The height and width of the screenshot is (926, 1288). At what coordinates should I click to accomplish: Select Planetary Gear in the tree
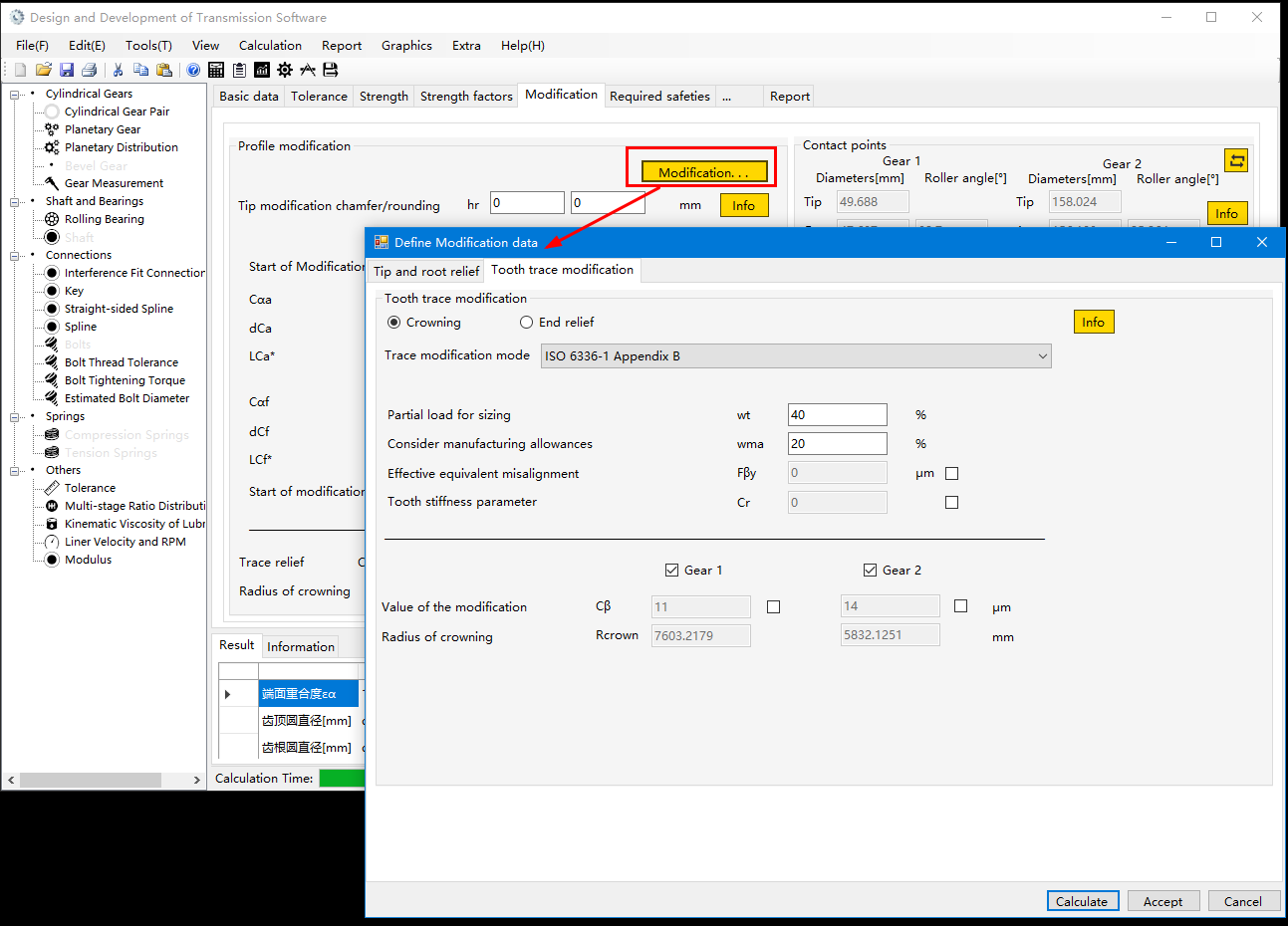102,129
